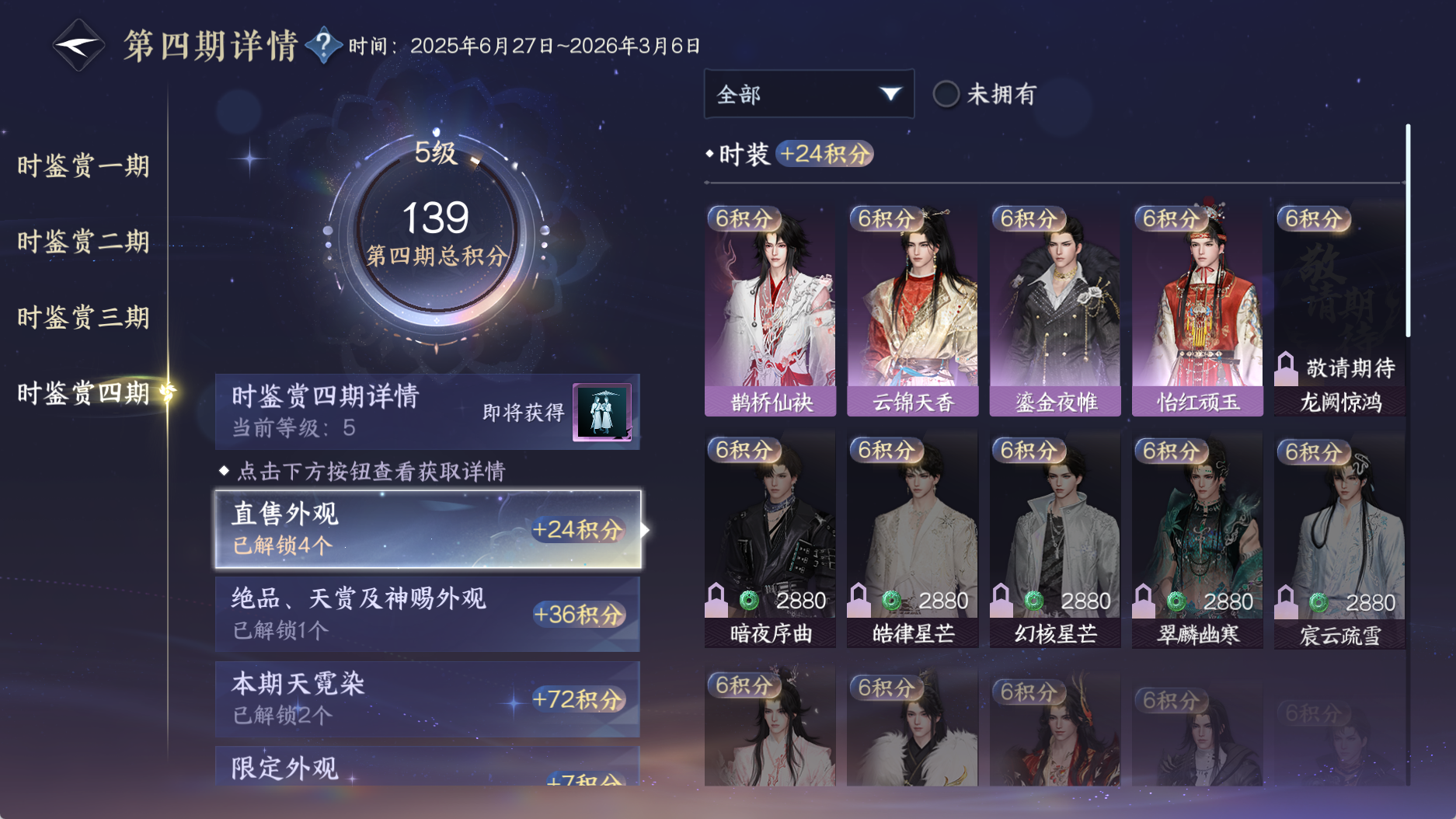Switch to 时鉴赏一期 tab
1456x819 pixels.
coord(83,166)
